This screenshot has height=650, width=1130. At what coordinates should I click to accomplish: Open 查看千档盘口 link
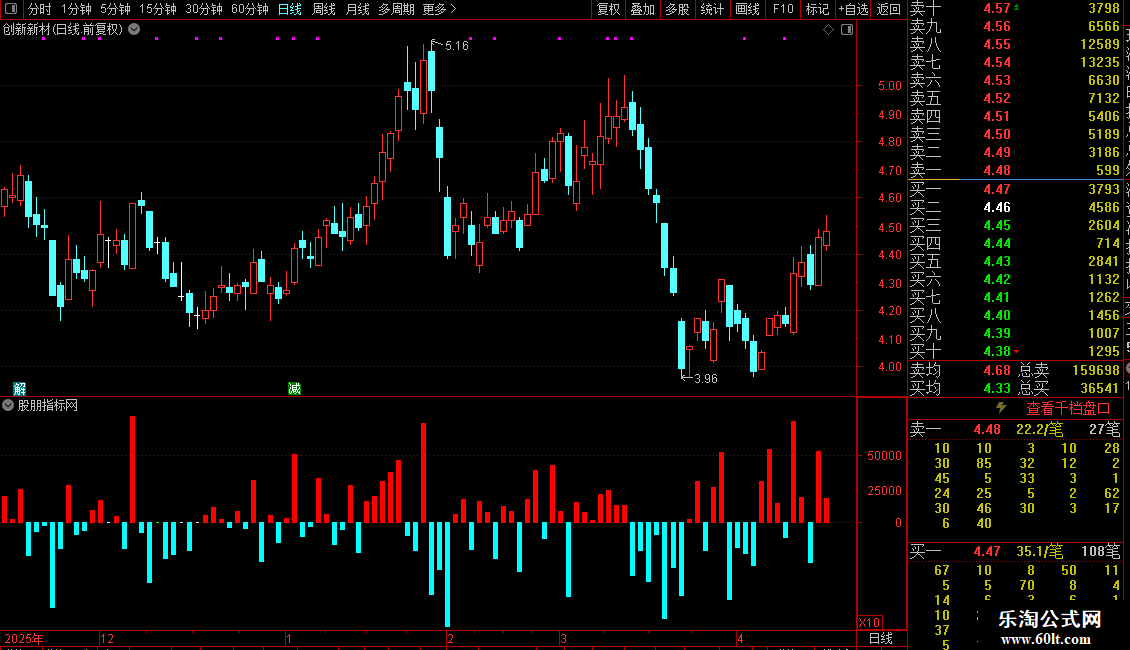tap(1068, 409)
